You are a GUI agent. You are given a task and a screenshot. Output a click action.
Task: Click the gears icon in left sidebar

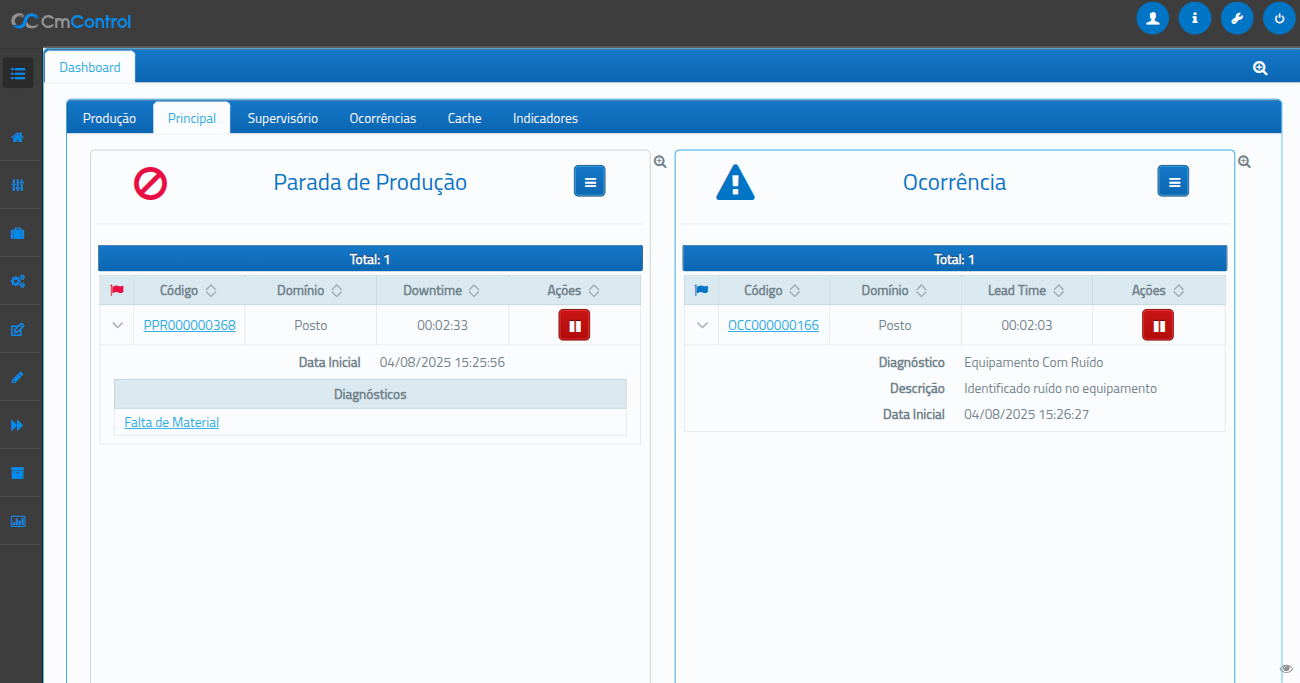[17, 281]
